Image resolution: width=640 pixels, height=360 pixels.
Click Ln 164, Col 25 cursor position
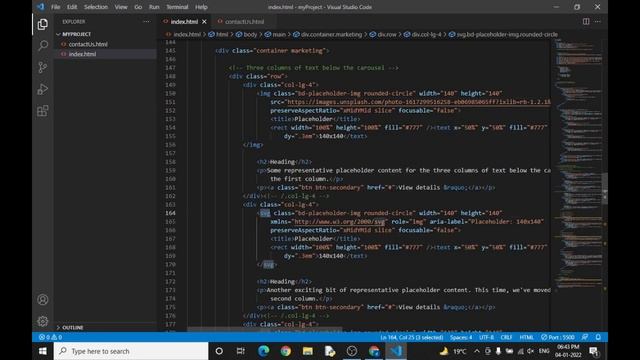point(411,337)
